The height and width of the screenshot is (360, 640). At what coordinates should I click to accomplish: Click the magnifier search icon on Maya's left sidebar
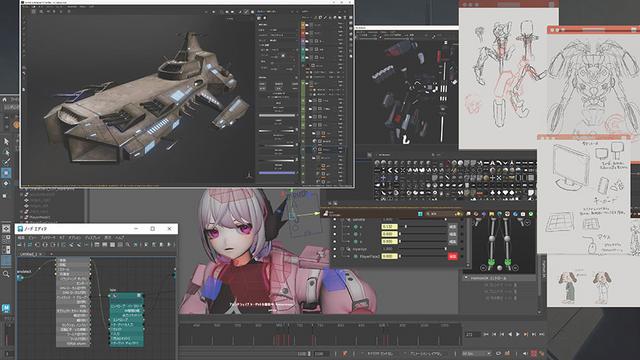(6, 274)
